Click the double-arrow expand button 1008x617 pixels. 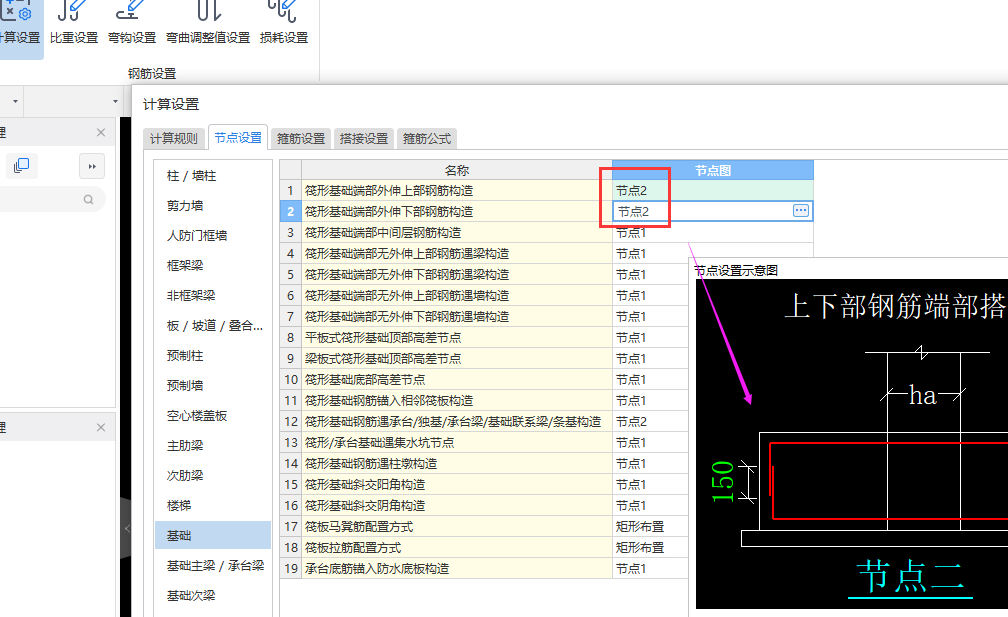pos(92,166)
